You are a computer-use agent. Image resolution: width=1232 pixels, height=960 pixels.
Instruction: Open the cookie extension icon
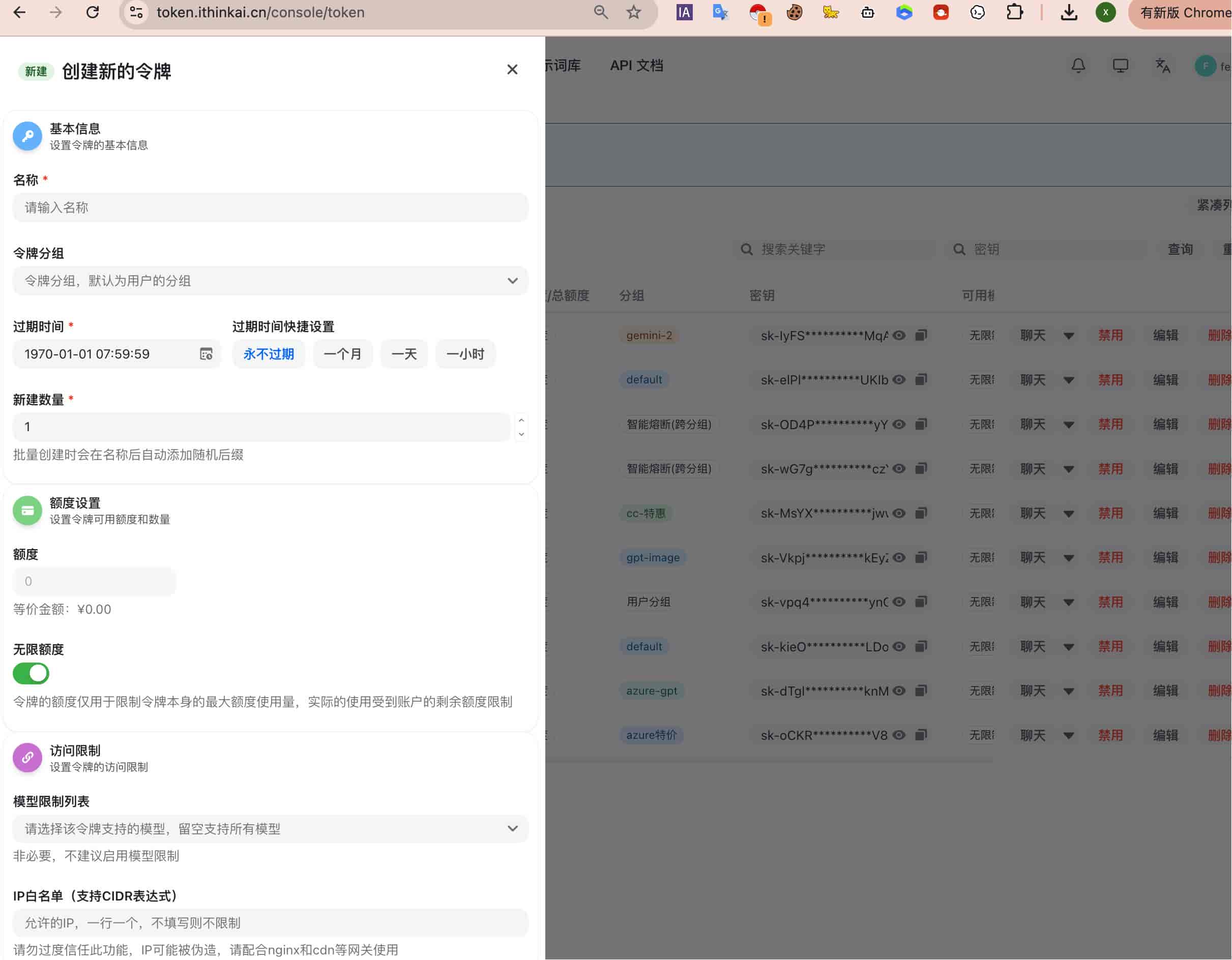pos(794,12)
